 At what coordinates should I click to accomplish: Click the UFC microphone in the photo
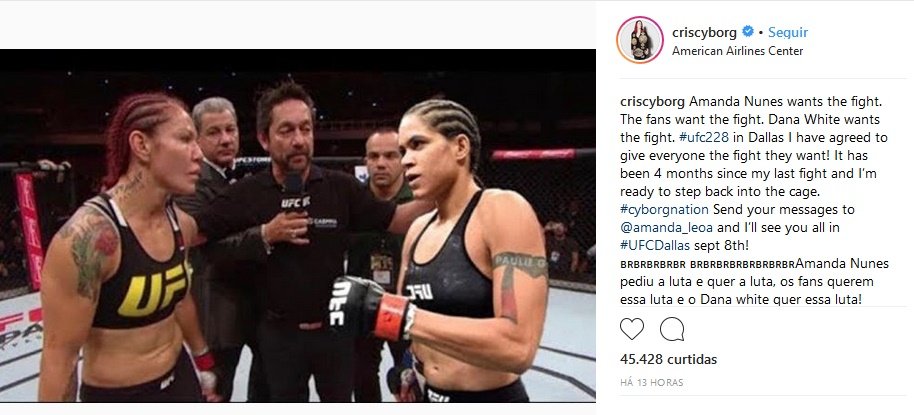[294, 192]
